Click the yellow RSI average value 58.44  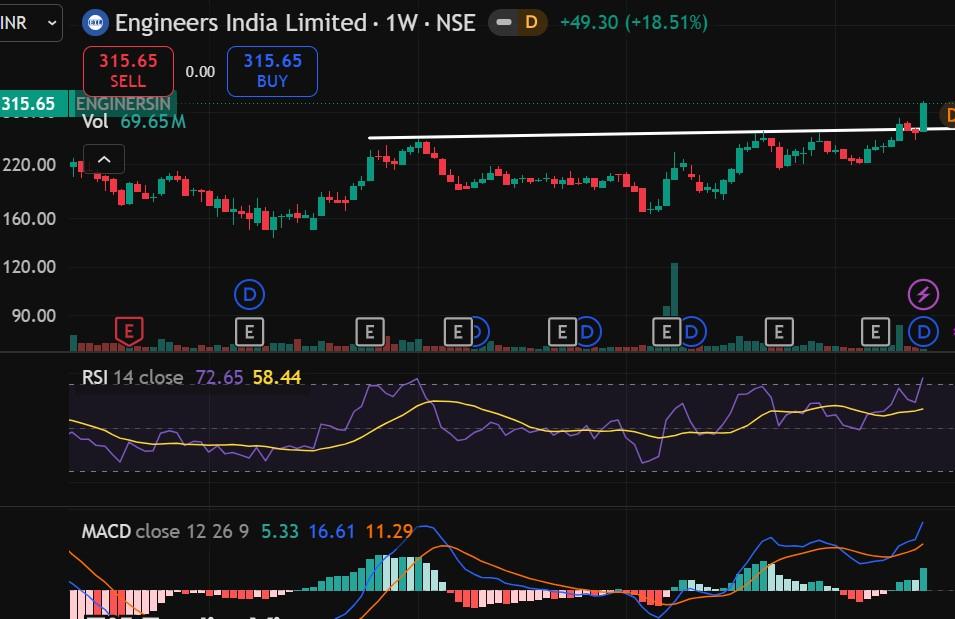point(277,378)
